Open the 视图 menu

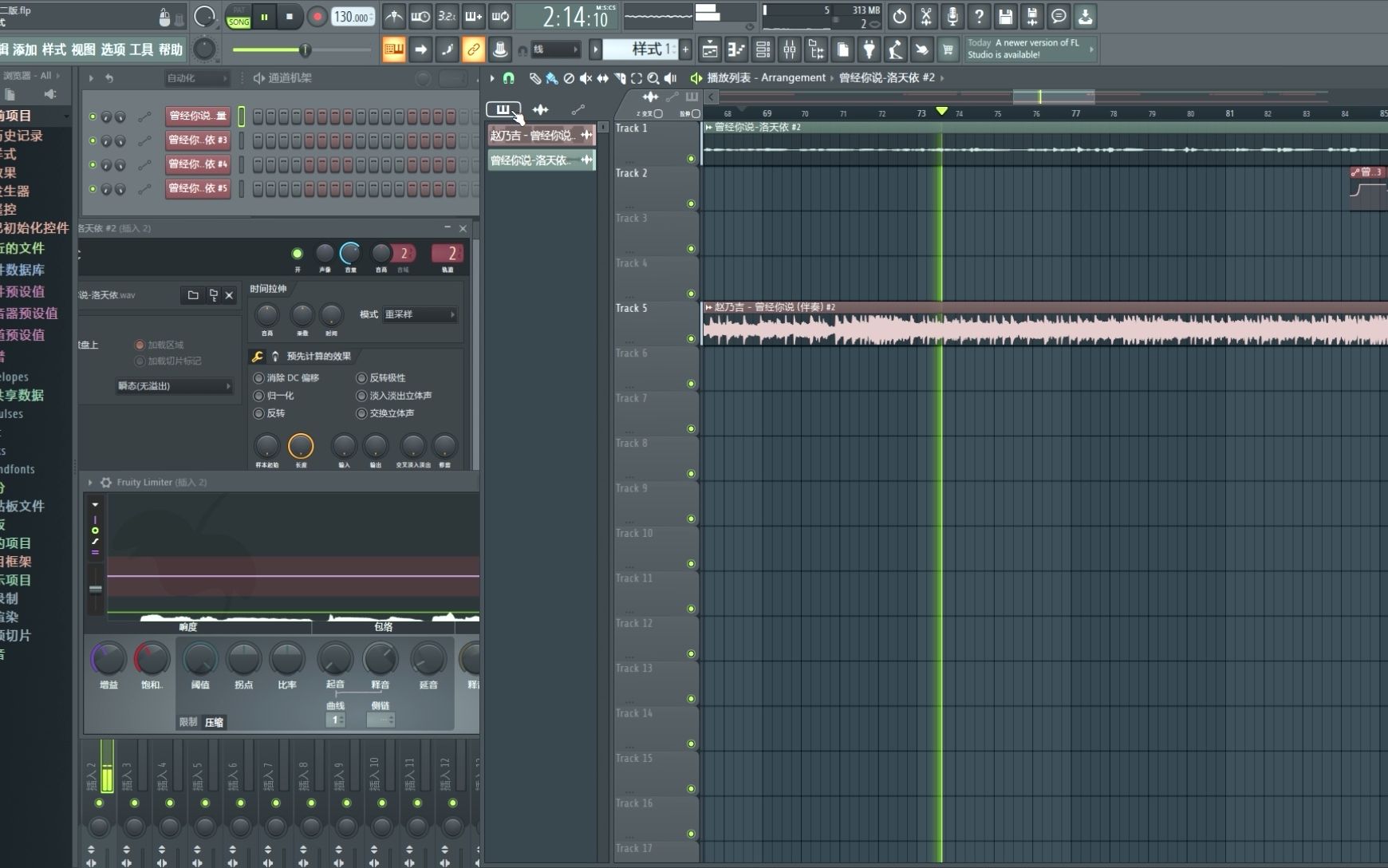coord(83,49)
